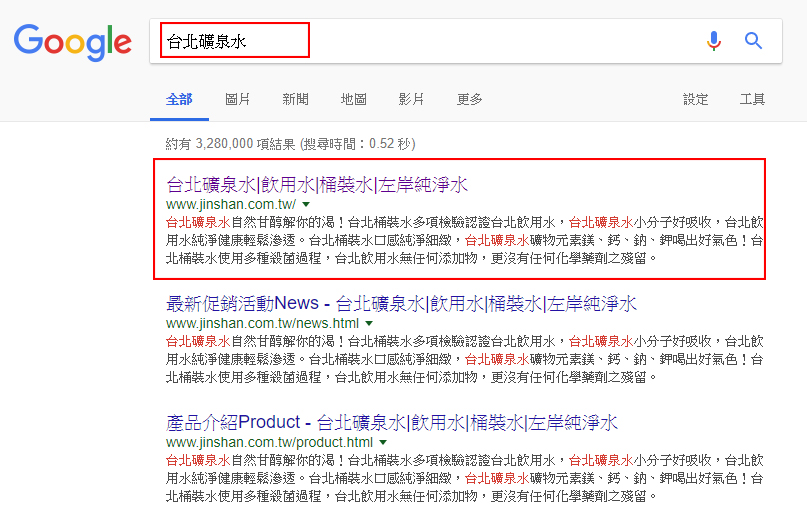Start voice search with microphone icon
807x518 pixels.
713,41
